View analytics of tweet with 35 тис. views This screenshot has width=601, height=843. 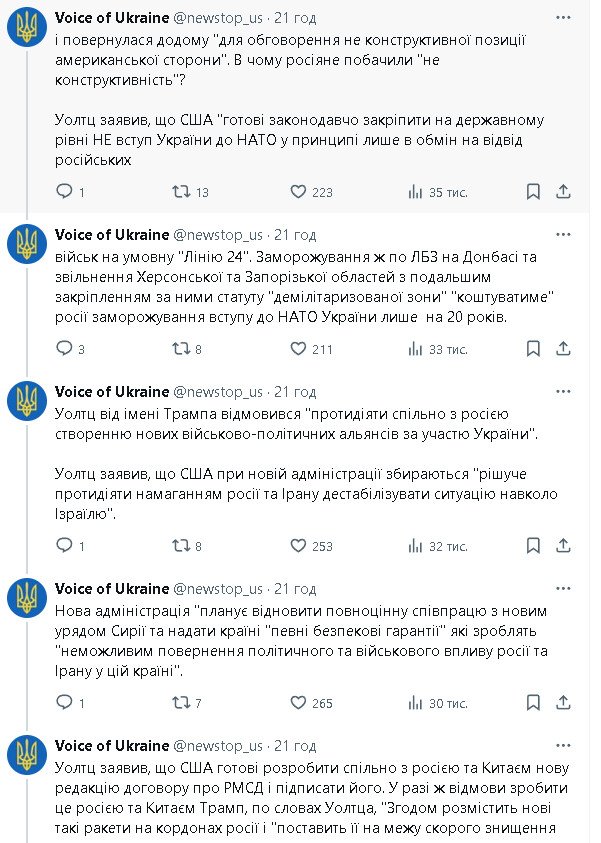pyautogui.click(x=416, y=191)
